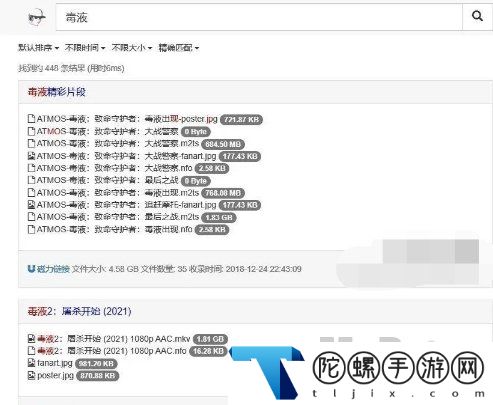Screen dimensions: 493x405
Task: Select file name 追赶摩托-fanart.jpg
Action: click(126, 205)
